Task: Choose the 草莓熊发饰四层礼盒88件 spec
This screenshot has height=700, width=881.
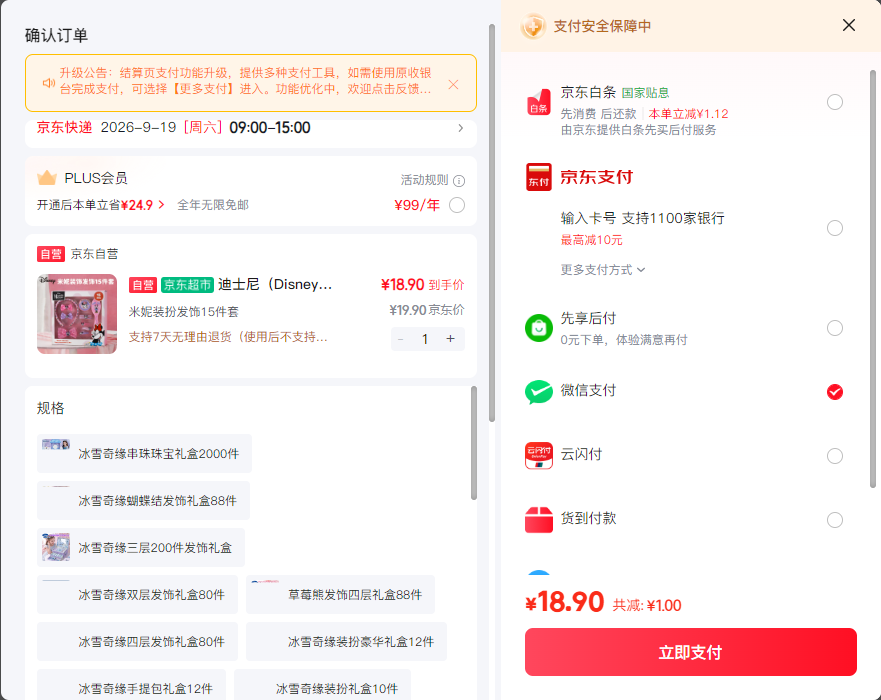Action: (x=340, y=594)
